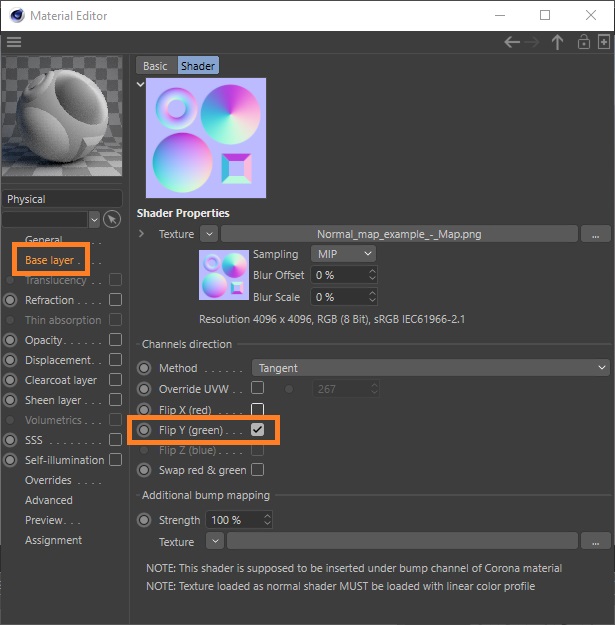Viewport: 615px width, 625px height.
Task: Click the material picker arrow icon
Action: click(x=114, y=218)
